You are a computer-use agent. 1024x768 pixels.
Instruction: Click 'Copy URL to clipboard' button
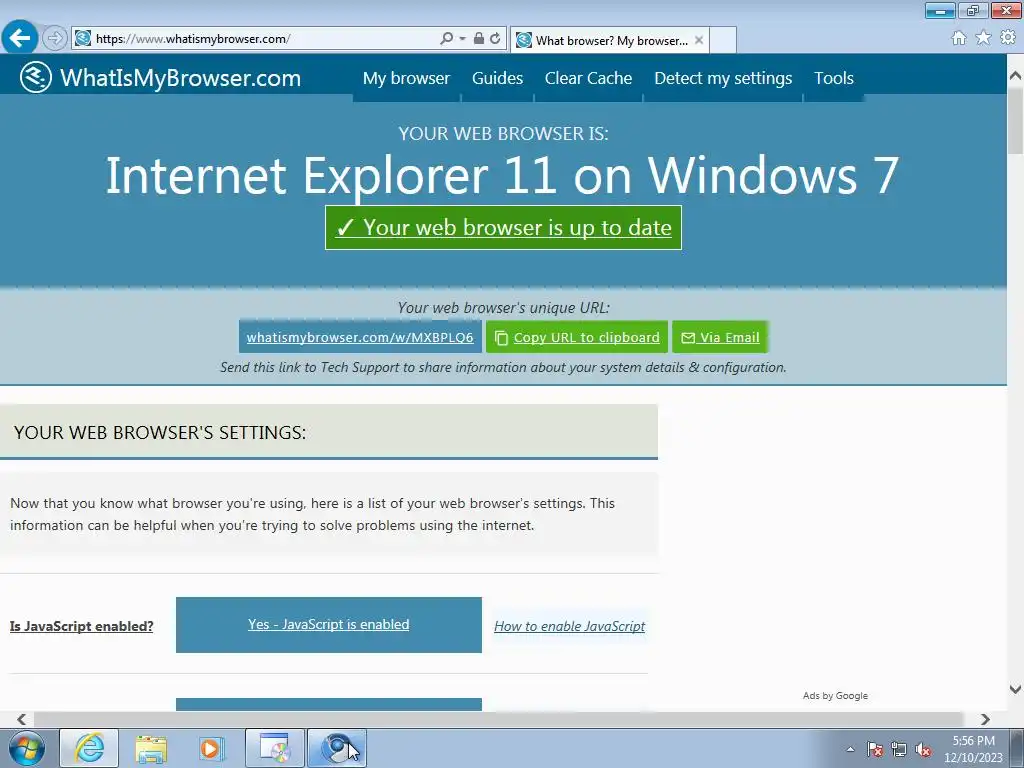click(x=577, y=337)
